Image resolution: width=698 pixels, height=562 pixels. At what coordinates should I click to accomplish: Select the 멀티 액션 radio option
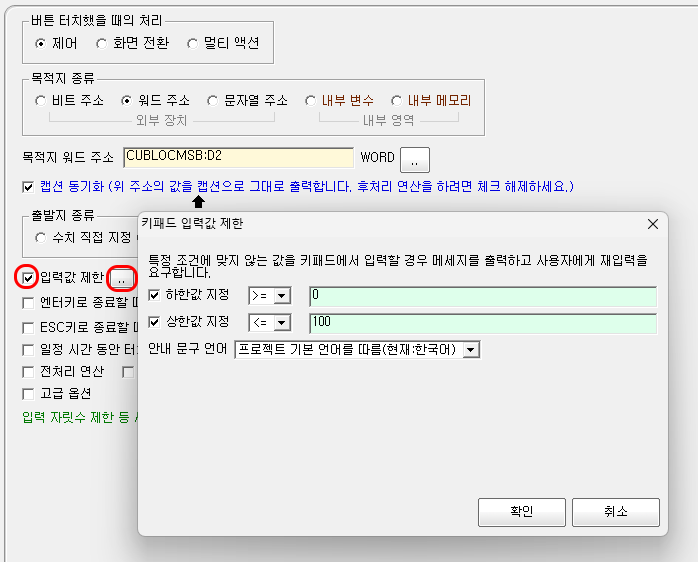click(192, 44)
